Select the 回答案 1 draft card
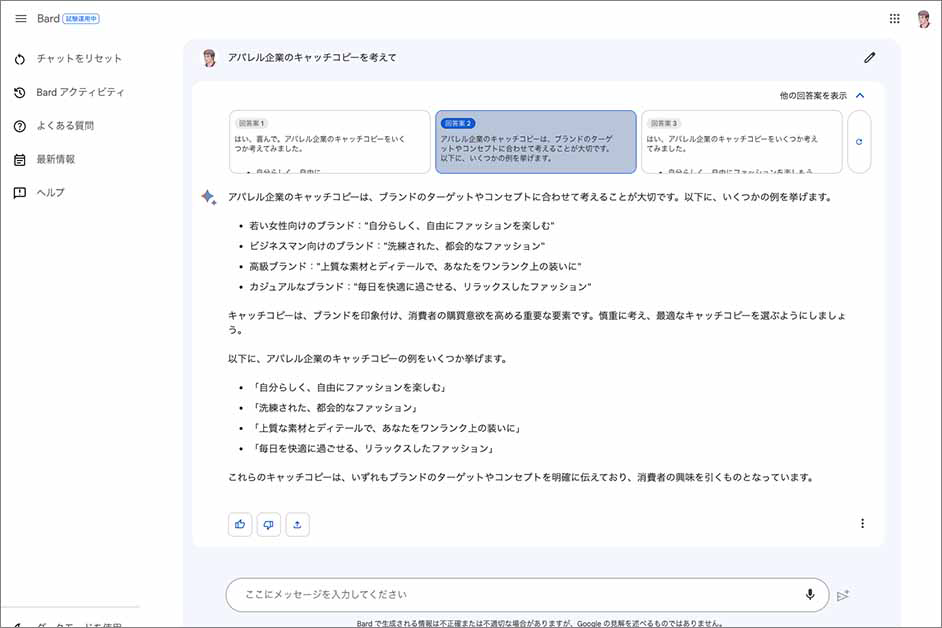Screen dimensions: 942x628 (x=329, y=141)
